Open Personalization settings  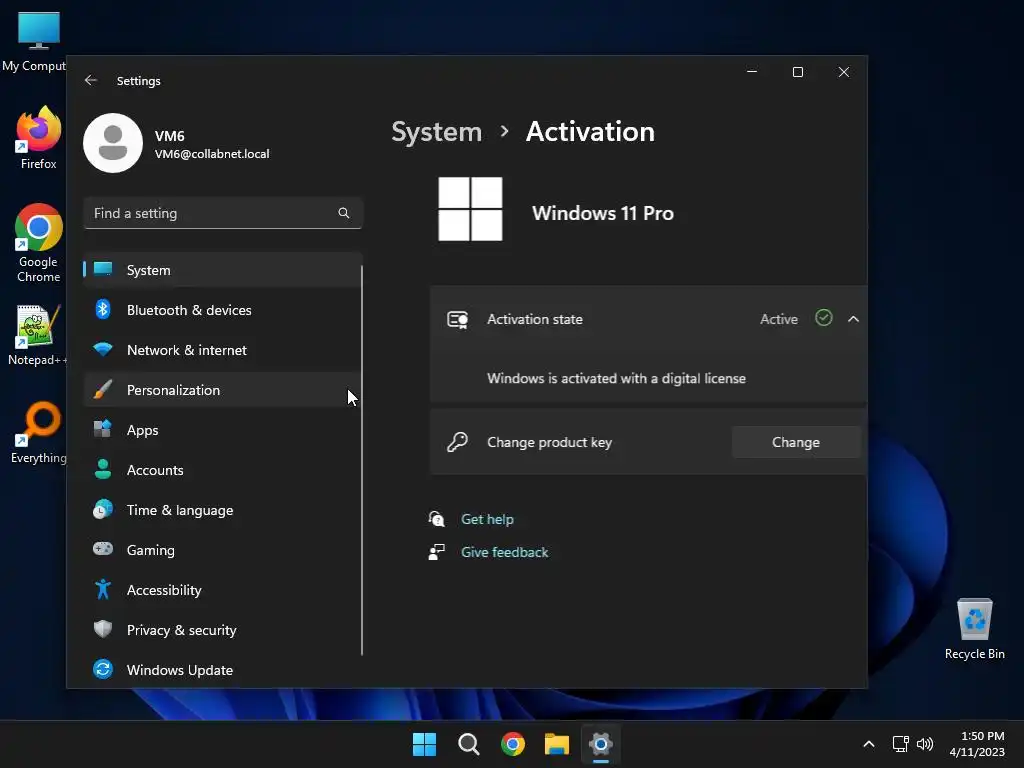tap(223, 390)
